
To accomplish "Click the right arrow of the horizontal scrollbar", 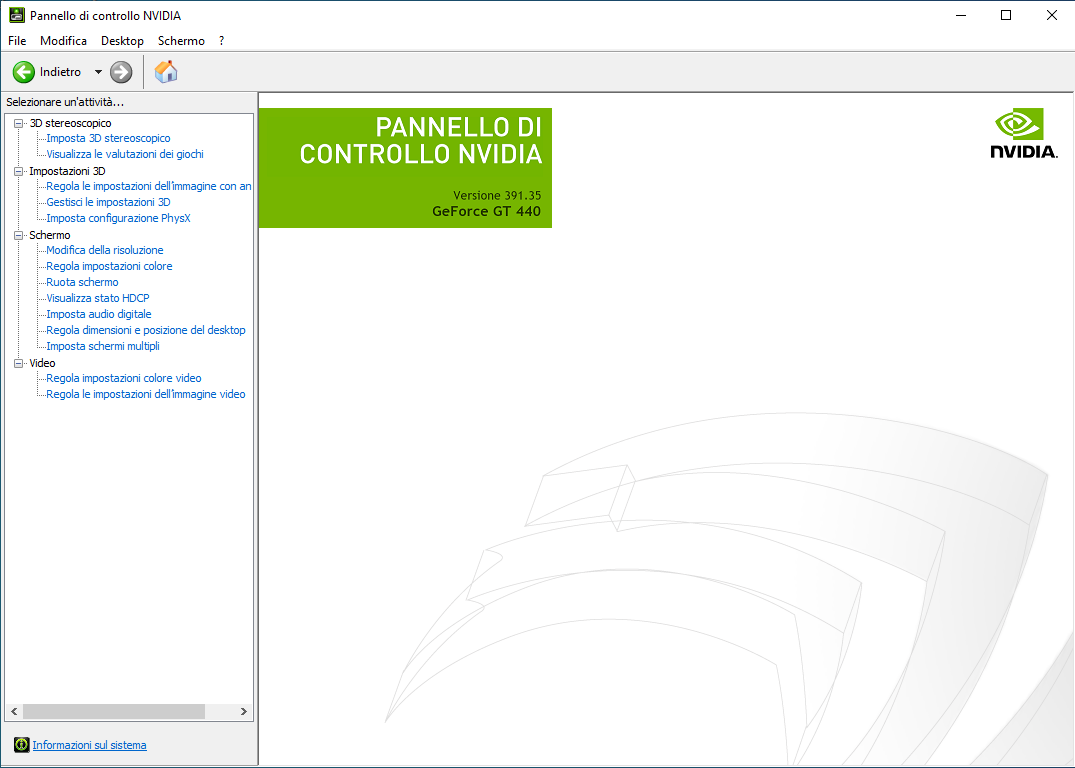I will click(x=243, y=712).
